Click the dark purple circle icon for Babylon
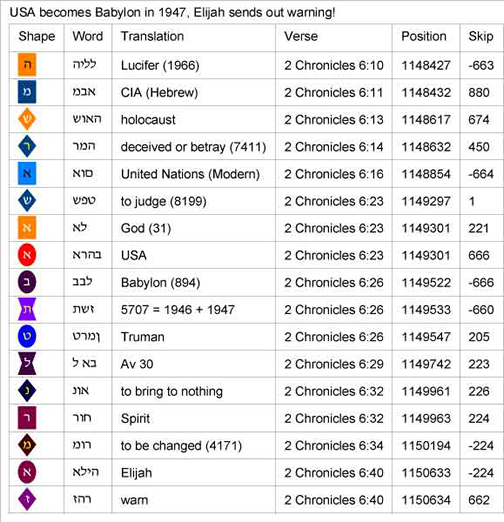This screenshot has width=504, height=522. [27, 282]
